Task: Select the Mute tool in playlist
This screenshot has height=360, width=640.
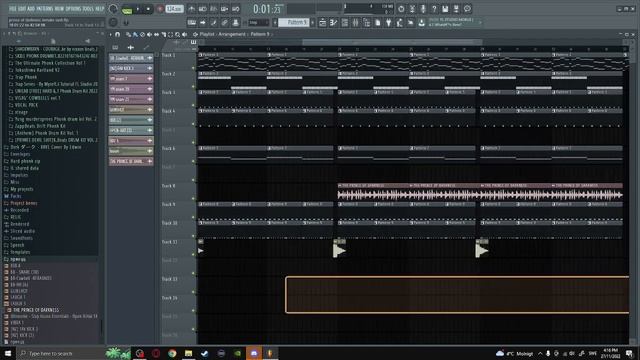Action: [149, 35]
